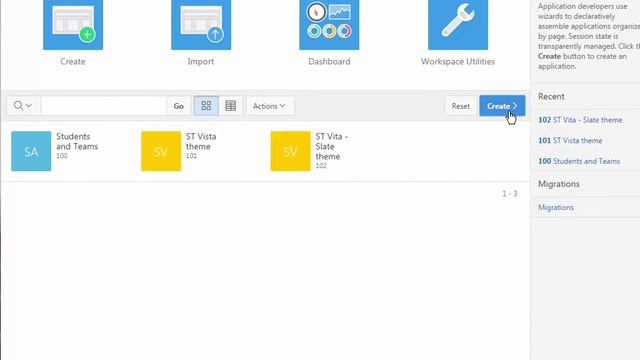Open recent item 100 Students and Teams
The width and height of the screenshot is (640, 360).
(x=579, y=161)
